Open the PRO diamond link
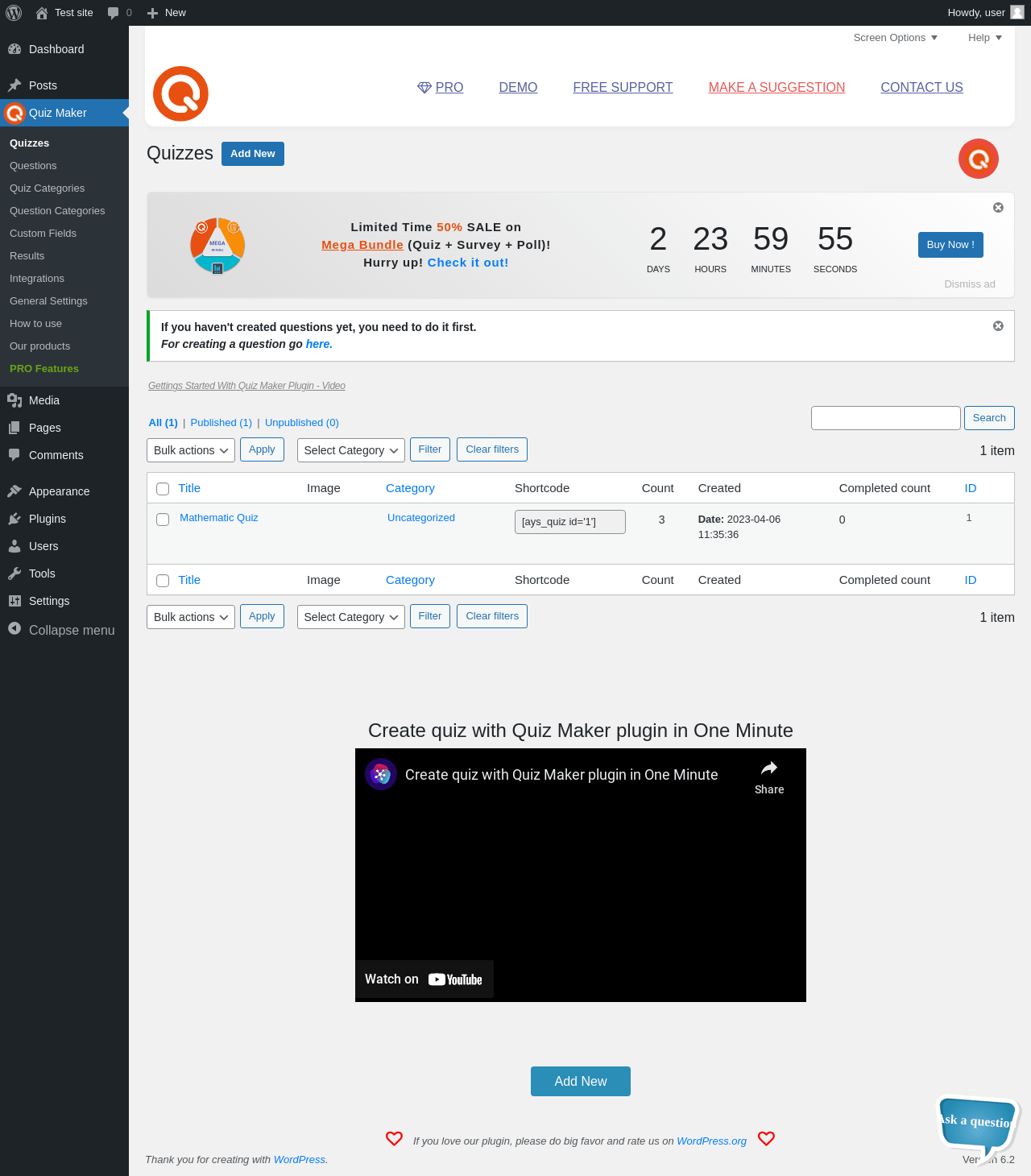Viewport: 1031px width, 1176px height. tap(441, 87)
